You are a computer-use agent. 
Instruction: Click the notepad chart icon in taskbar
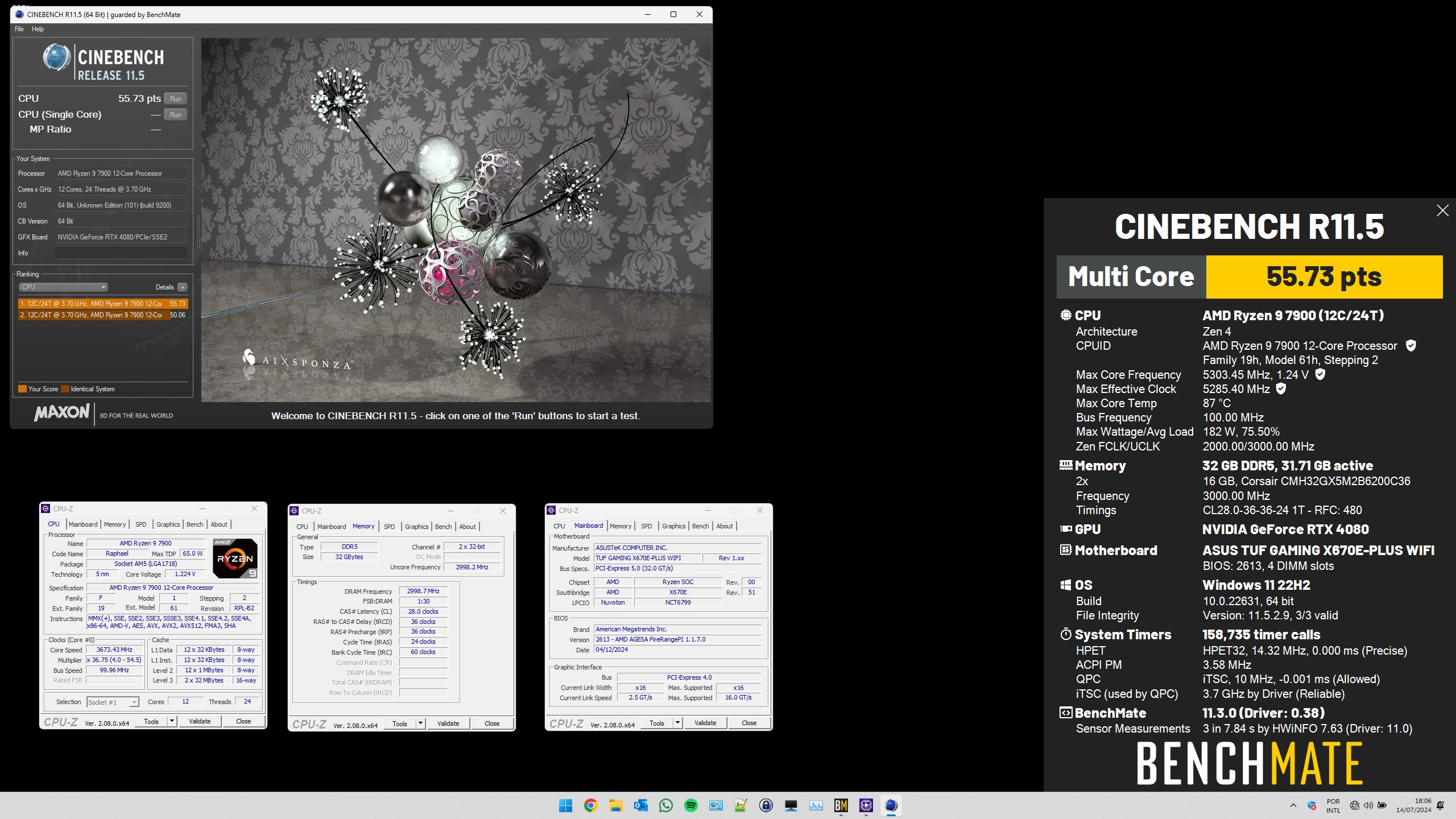point(741,805)
